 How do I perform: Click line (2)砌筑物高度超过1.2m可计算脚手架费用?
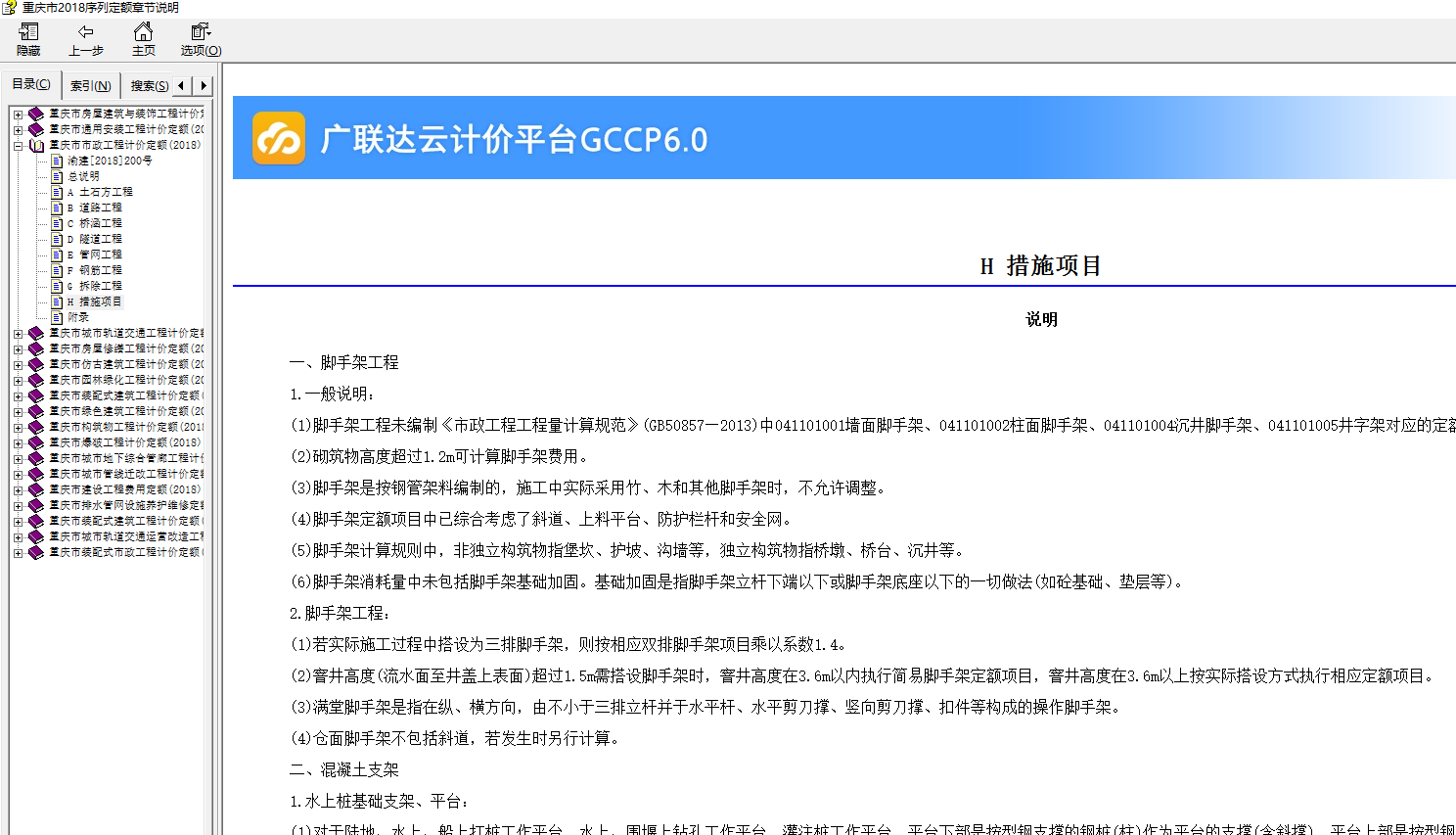tap(441, 456)
